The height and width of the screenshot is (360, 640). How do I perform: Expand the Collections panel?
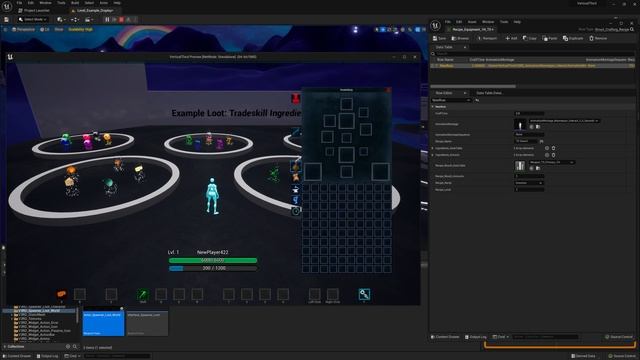[5, 347]
